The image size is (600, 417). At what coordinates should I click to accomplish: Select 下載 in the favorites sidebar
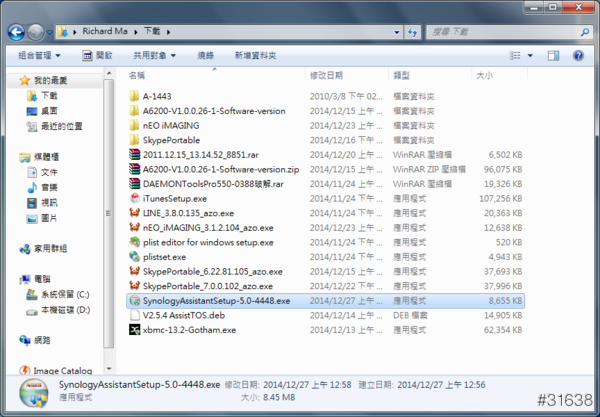[49, 96]
